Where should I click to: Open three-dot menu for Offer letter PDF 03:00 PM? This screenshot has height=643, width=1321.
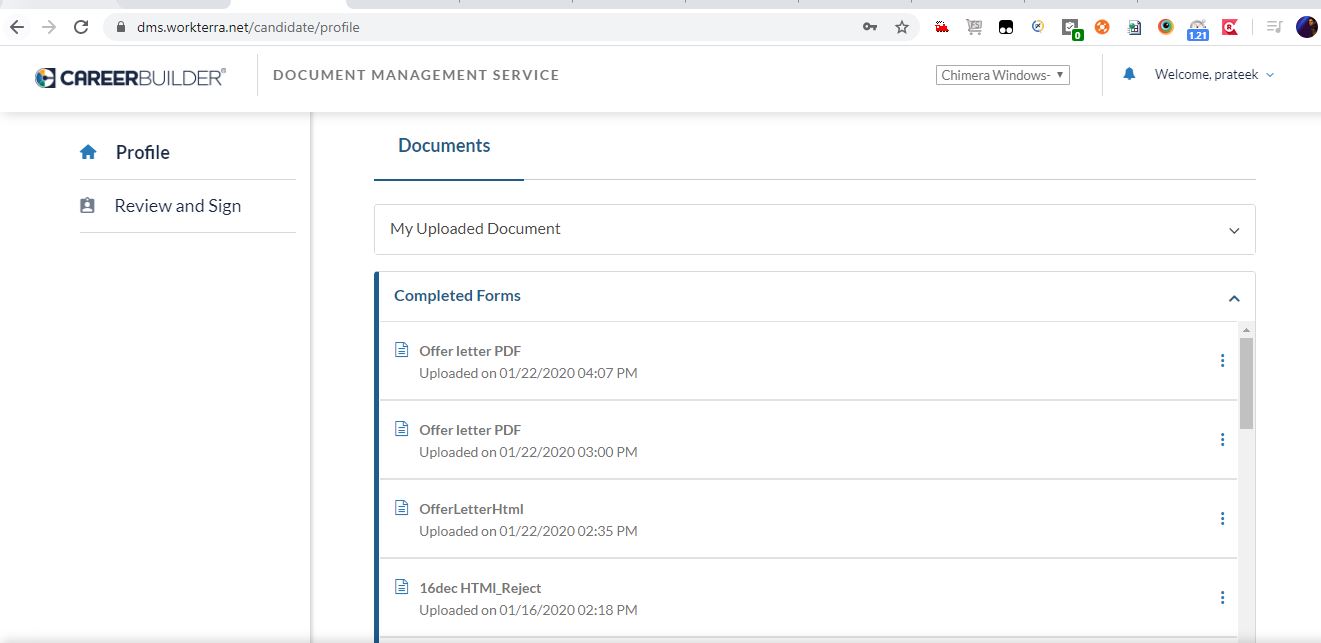pos(1222,440)
